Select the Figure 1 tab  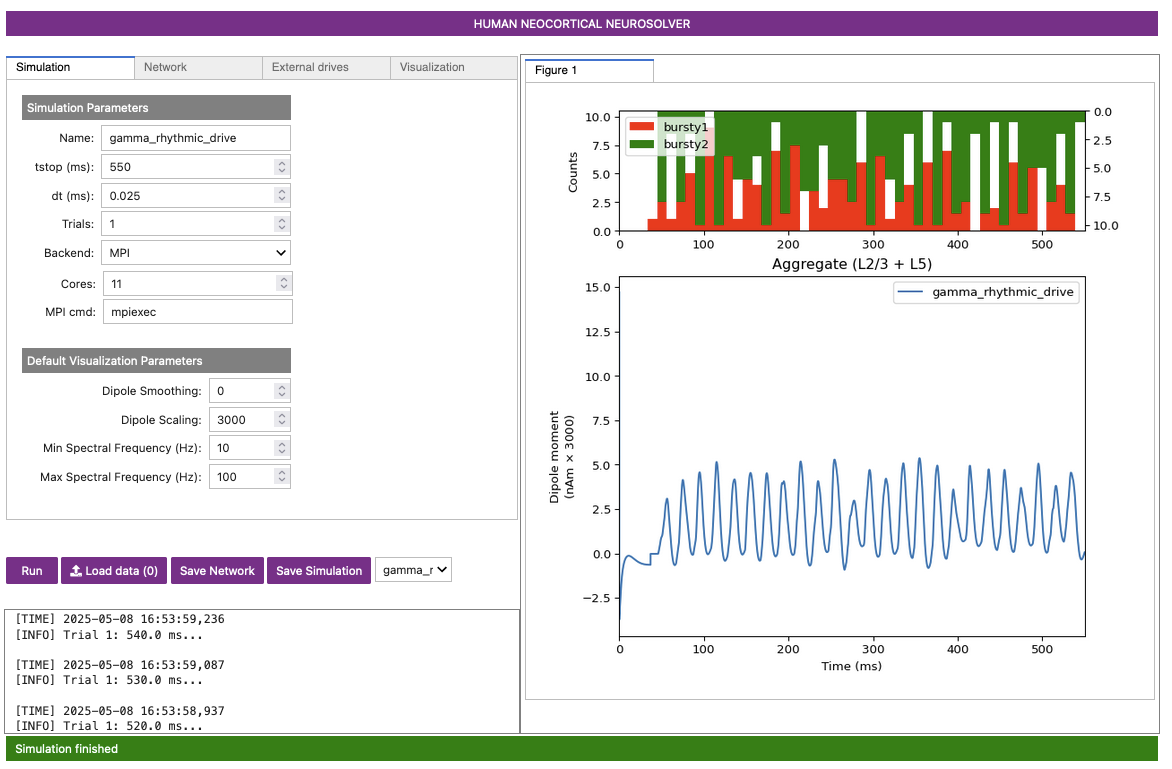point(589,70)
